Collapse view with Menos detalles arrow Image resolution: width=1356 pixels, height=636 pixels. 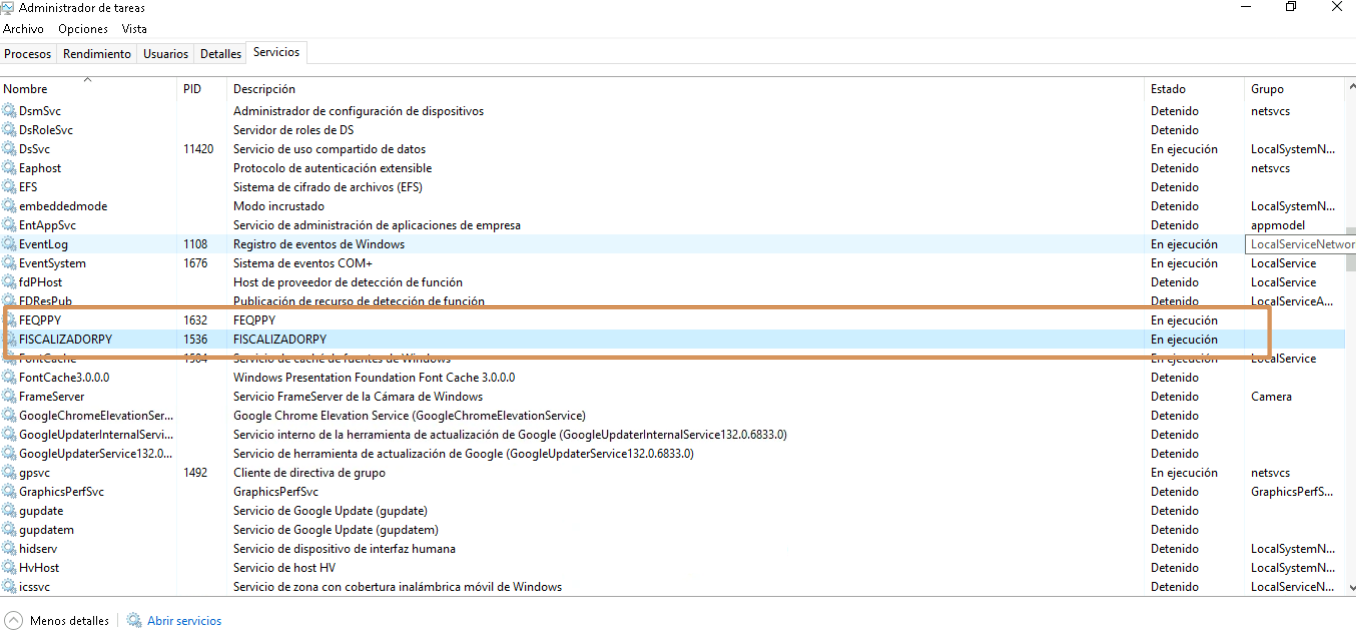pyautogui.click(x=13, y=621)
